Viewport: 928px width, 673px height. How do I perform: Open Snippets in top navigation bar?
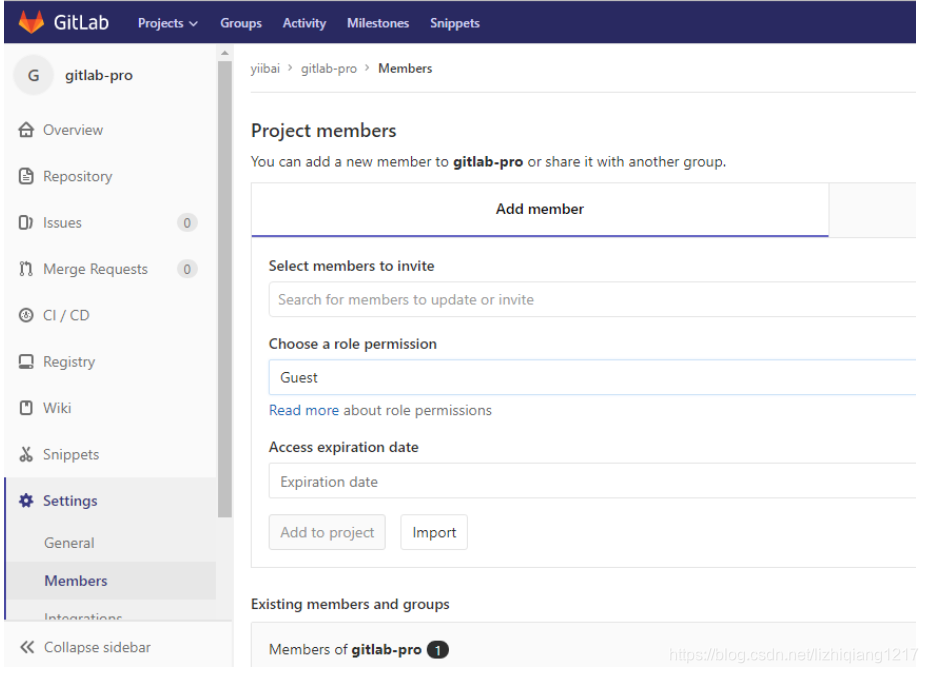click(455, 23)
